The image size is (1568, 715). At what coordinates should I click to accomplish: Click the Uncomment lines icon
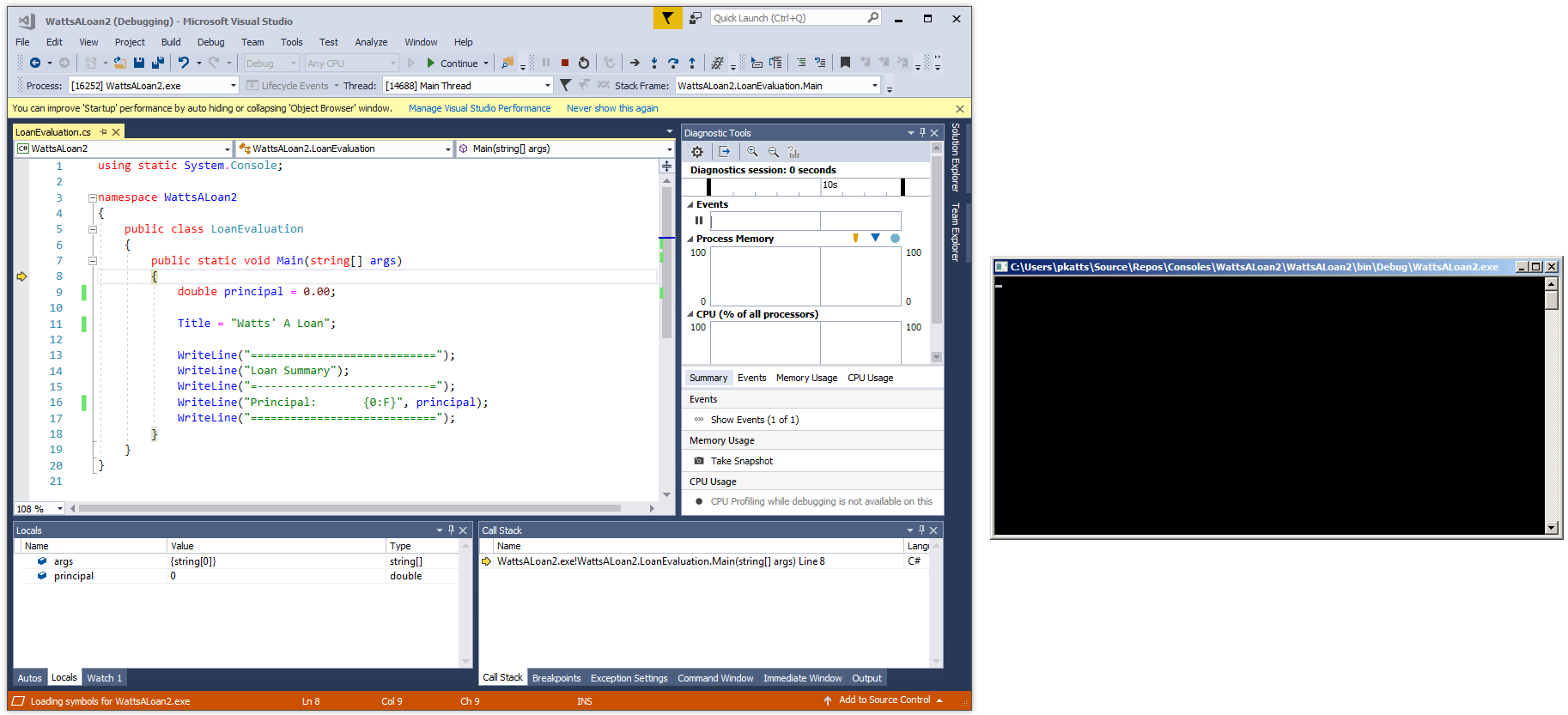pyautogui.click(x=820, y=63)
